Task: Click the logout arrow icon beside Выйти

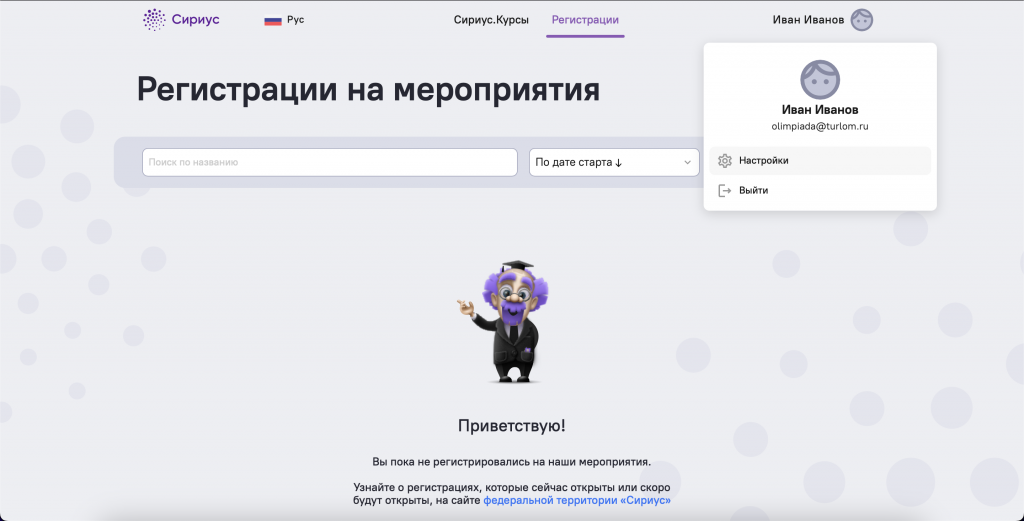Action: coord(724,191)
